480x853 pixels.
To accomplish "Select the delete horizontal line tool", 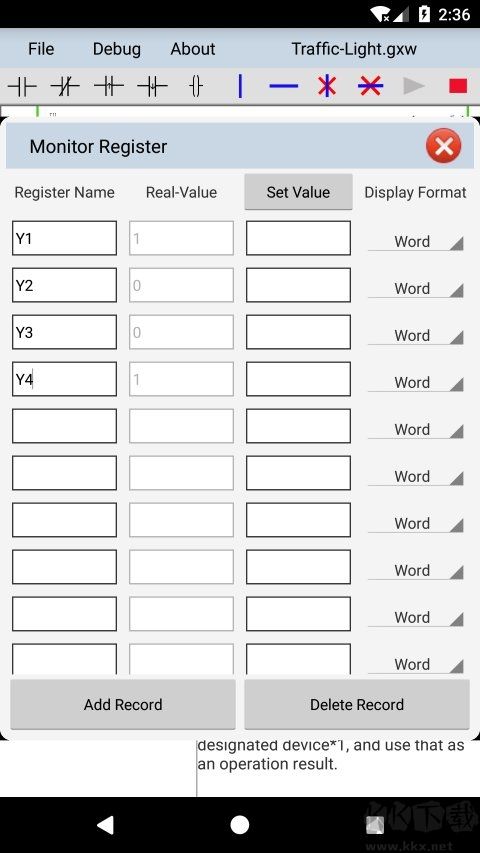I will 371,86.
